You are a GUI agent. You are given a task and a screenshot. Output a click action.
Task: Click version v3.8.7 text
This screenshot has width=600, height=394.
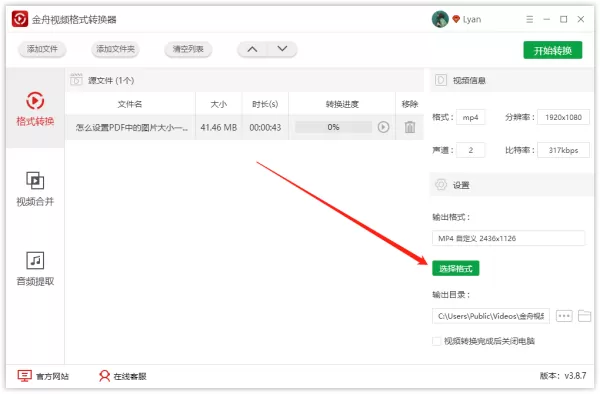pyautogui.click(x=563, y=376)
